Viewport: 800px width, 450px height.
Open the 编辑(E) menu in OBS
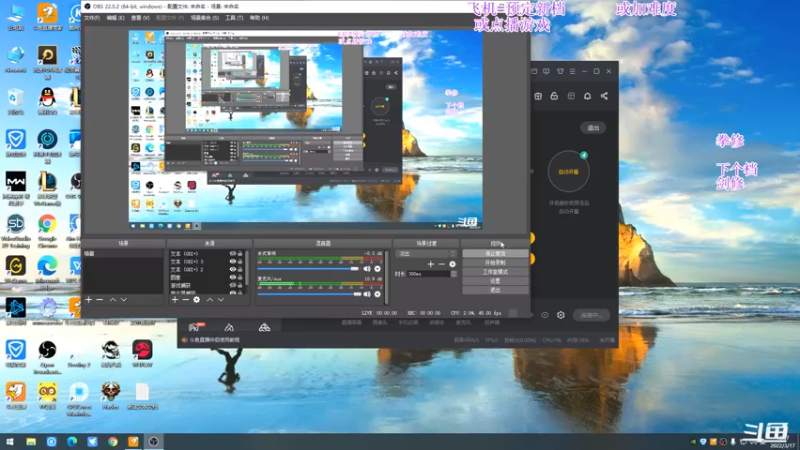(115, 18)
